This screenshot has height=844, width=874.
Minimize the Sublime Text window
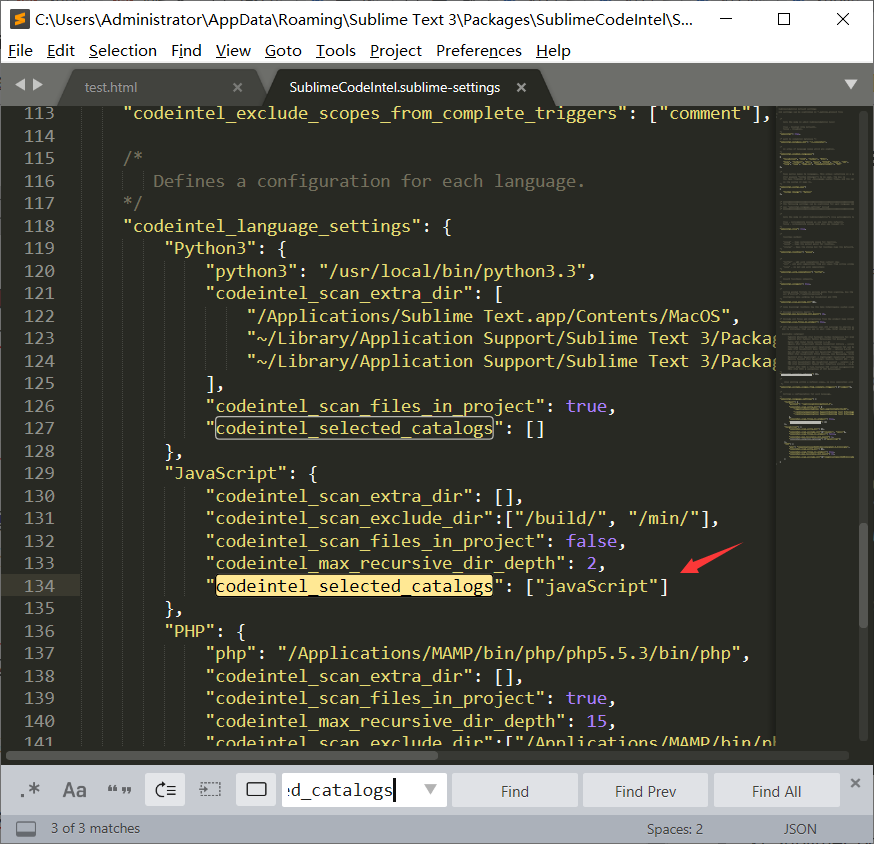pyautogui.click(x=726, y=19)
